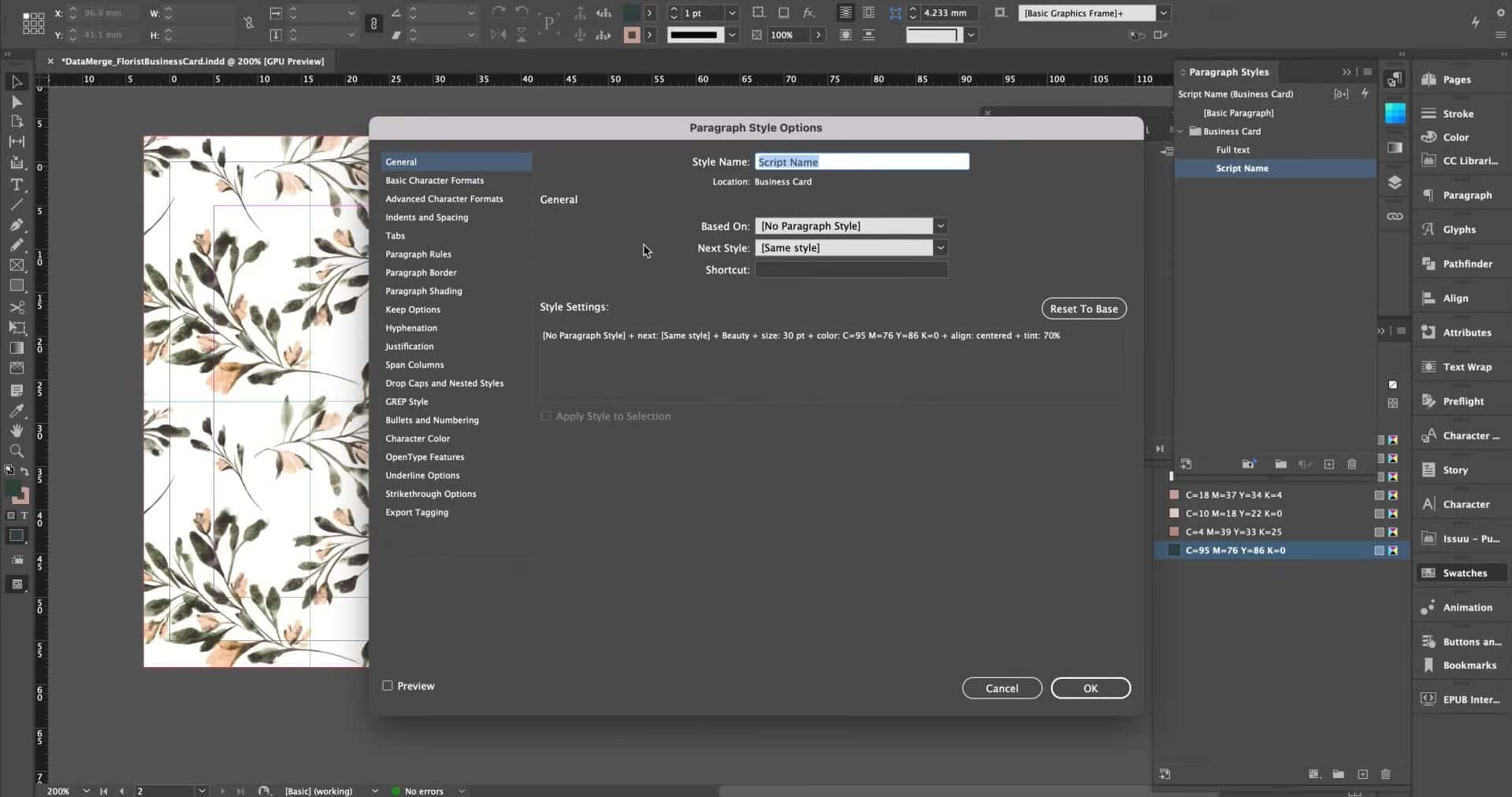Enable the Preview checkbox

click(388, 685)
